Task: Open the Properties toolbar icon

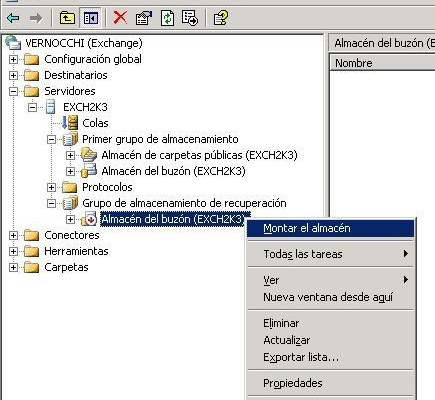Action: pos(144,18)
